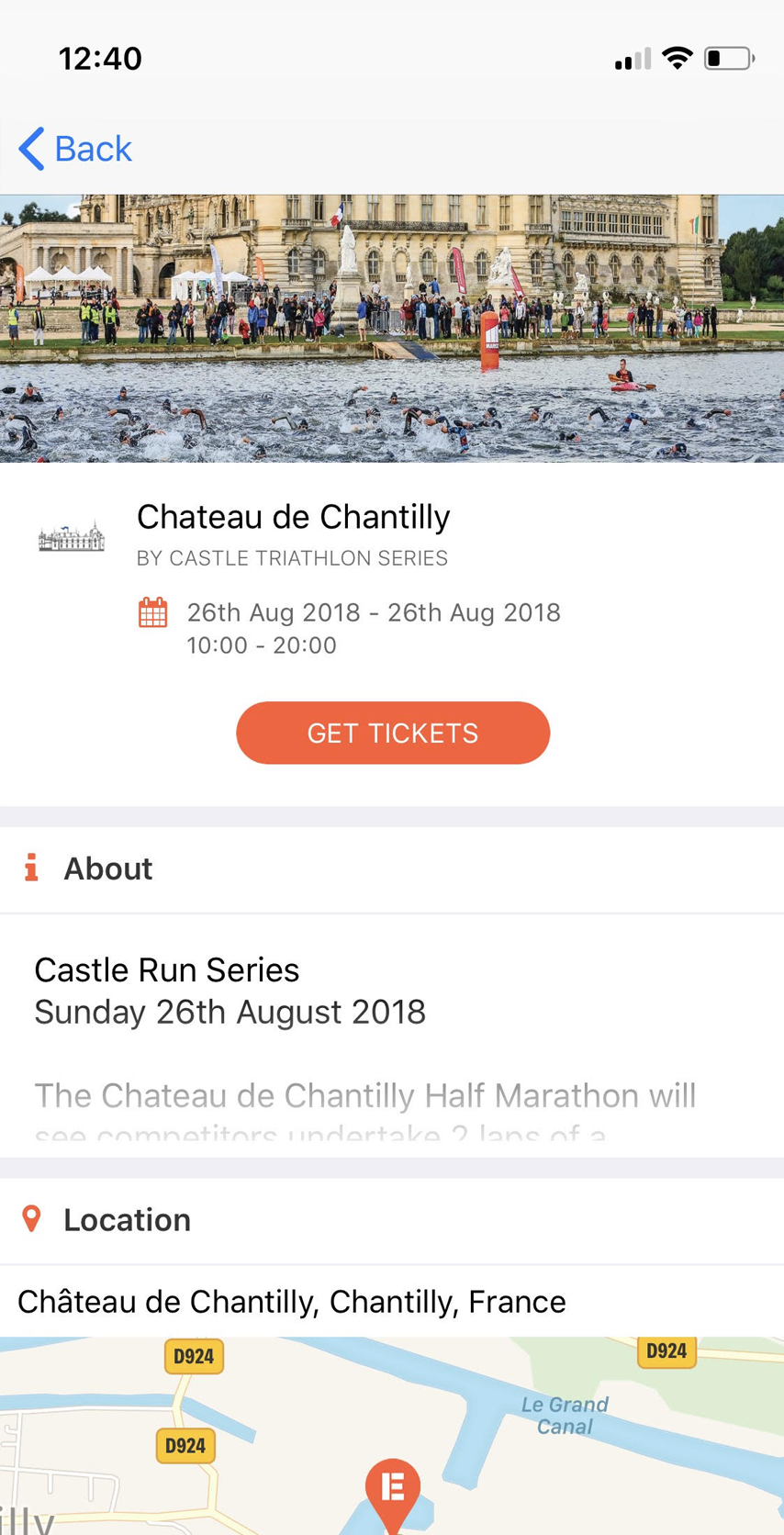Tap the 26th Aug 2018 date text
Image resolution: width=784 pixels, height=1535 pixels.
(x=374, y=612)
